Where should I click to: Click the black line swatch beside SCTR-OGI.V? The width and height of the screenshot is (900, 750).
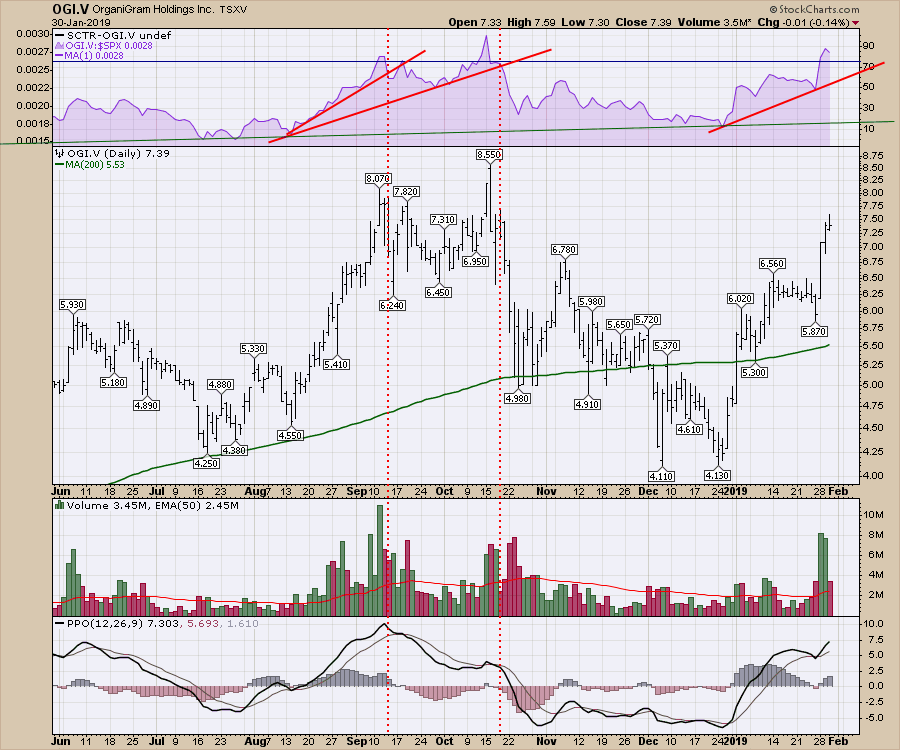[60, 36]
